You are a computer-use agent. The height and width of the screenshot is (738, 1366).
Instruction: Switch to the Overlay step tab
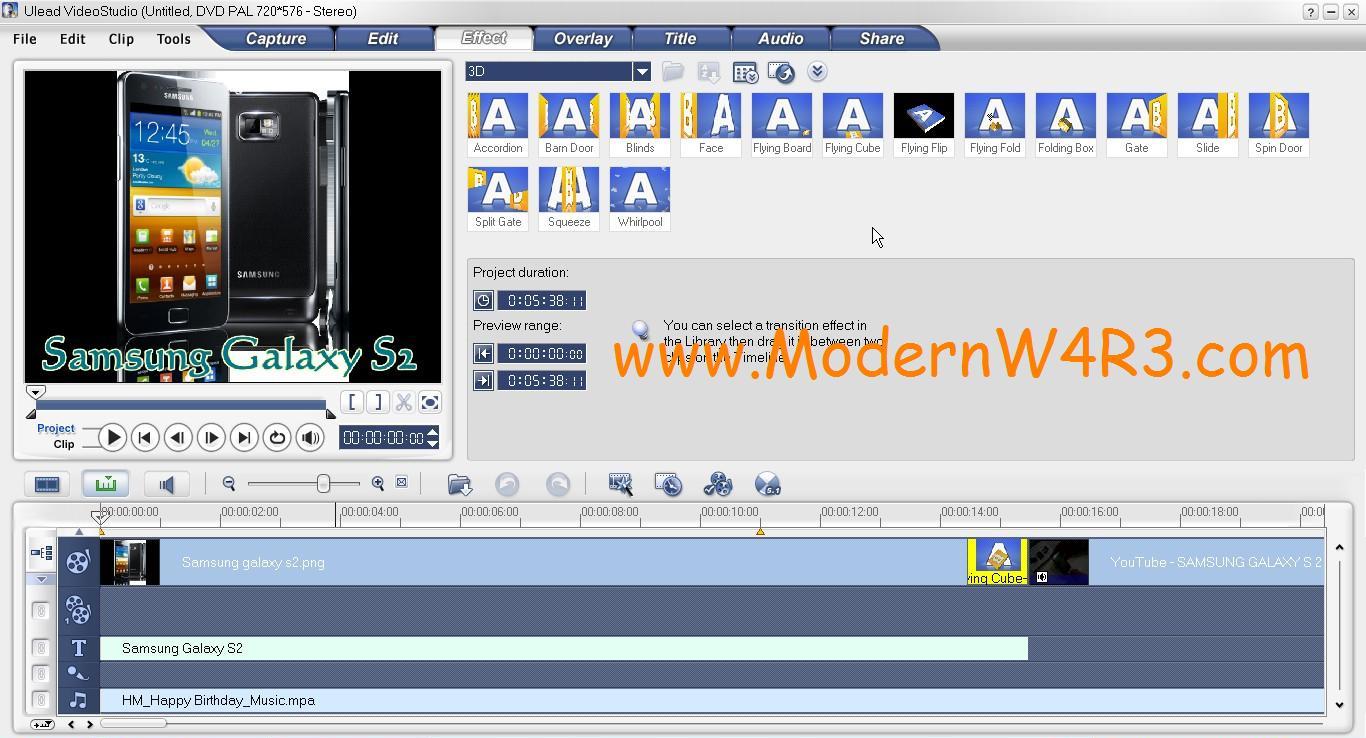[x=583, y=39]
